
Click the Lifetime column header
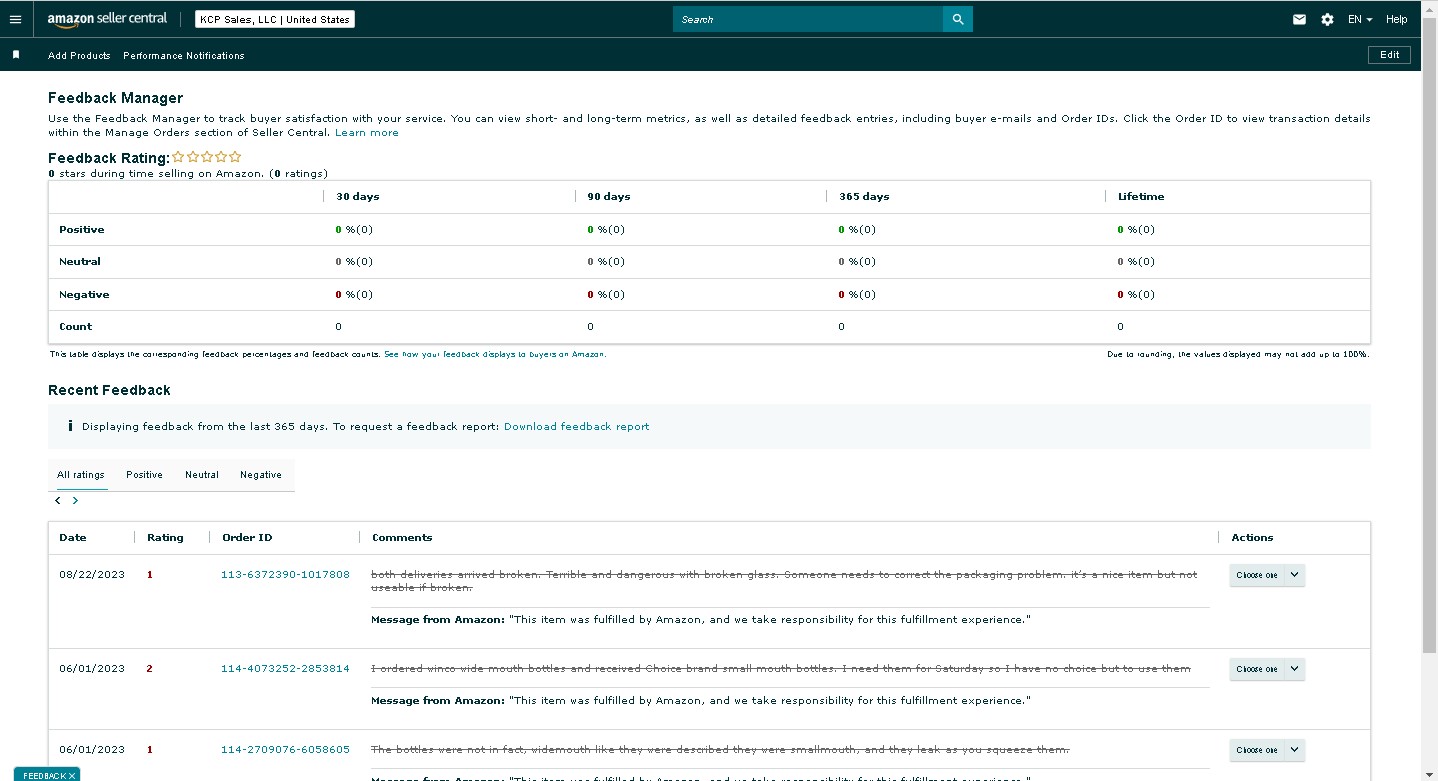click(1141, 197)
